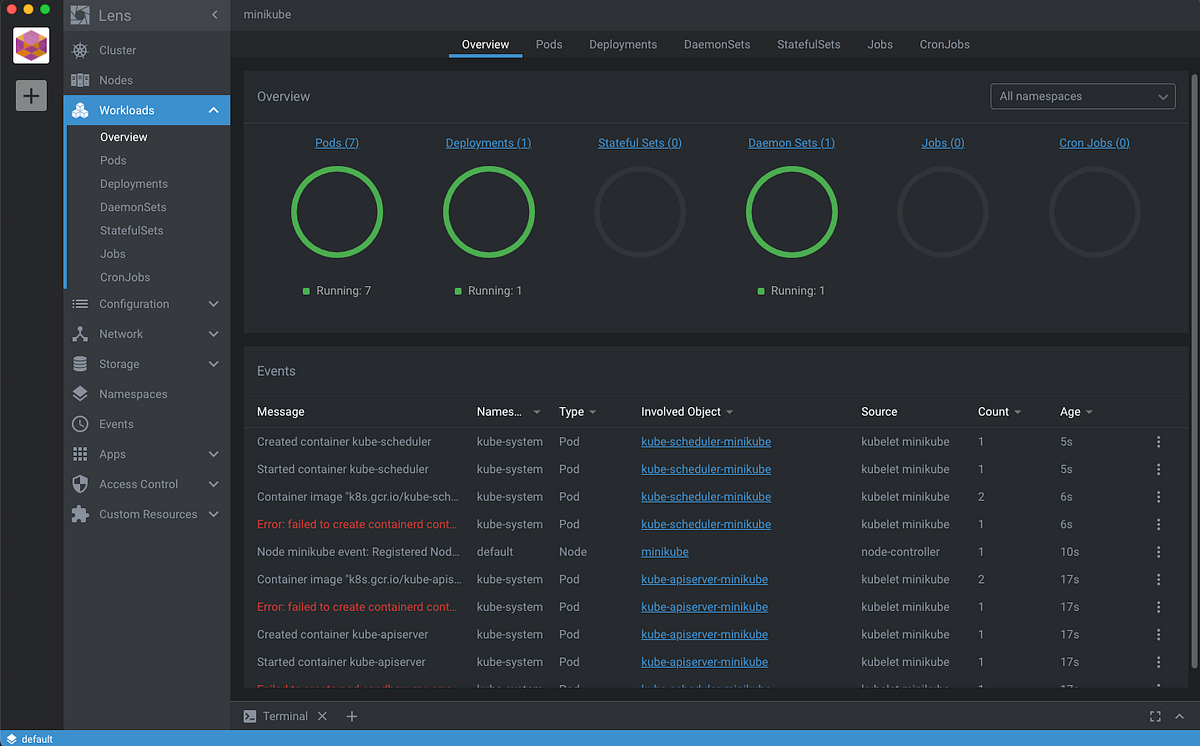Open menu for Created container kube-scheduler event
The image size is (1200, 746).
tap(1159, 441)
